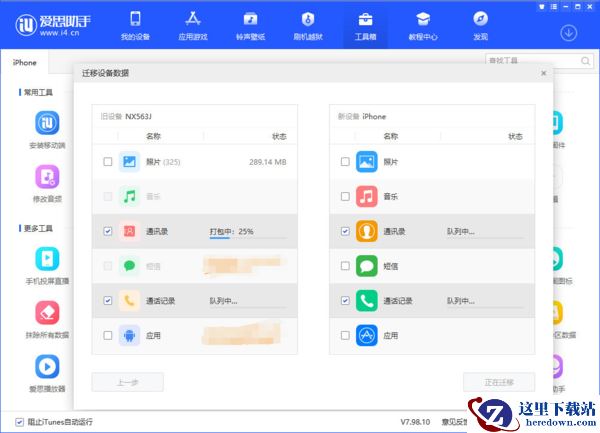The image size is (600, 433).
Task: Click the old device call log phone icon
Action: point(129,300)
